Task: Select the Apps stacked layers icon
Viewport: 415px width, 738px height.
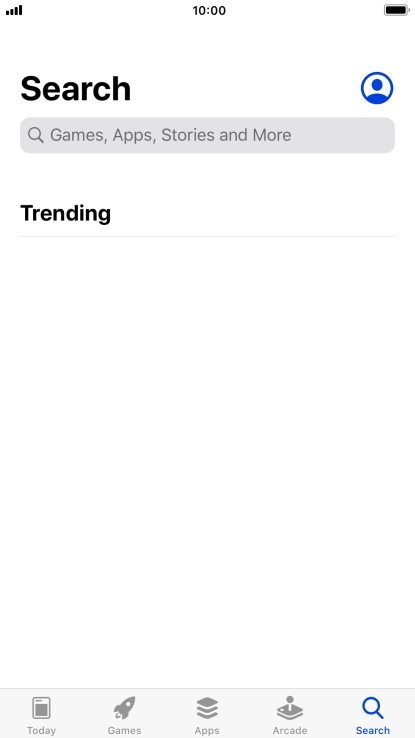Action: (207, 708)
